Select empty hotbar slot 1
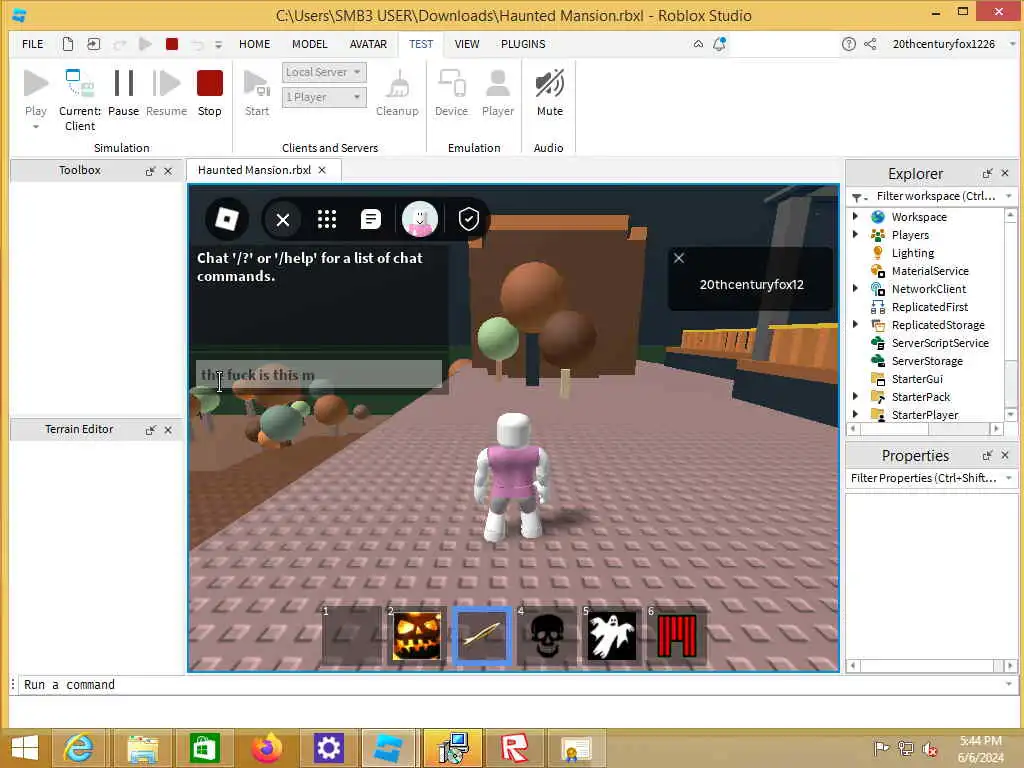1024x768 pixels. click(352, 635)
